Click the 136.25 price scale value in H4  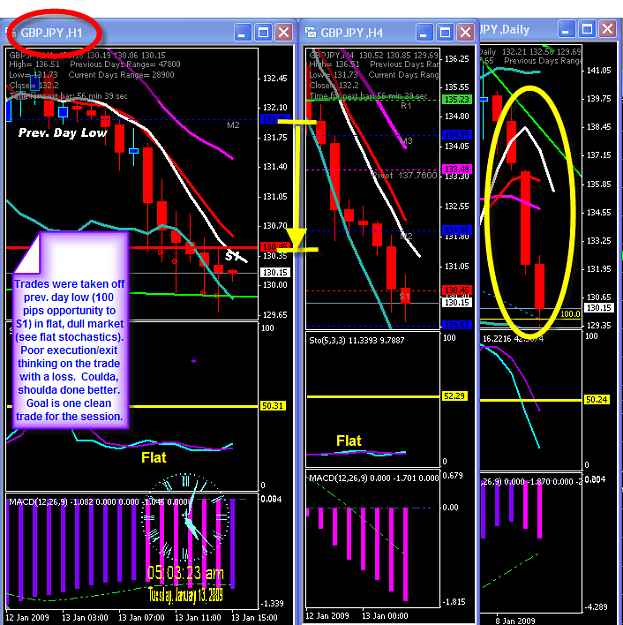click(x=457, y=59)
